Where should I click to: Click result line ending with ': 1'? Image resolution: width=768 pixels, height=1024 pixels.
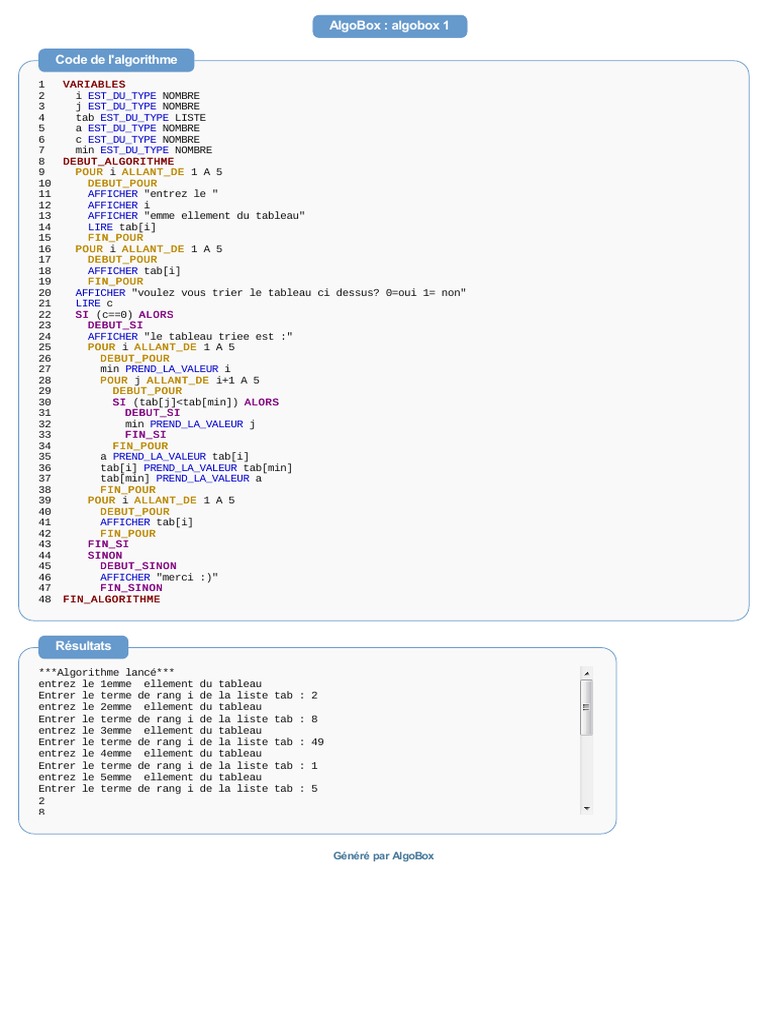[178, 766]
